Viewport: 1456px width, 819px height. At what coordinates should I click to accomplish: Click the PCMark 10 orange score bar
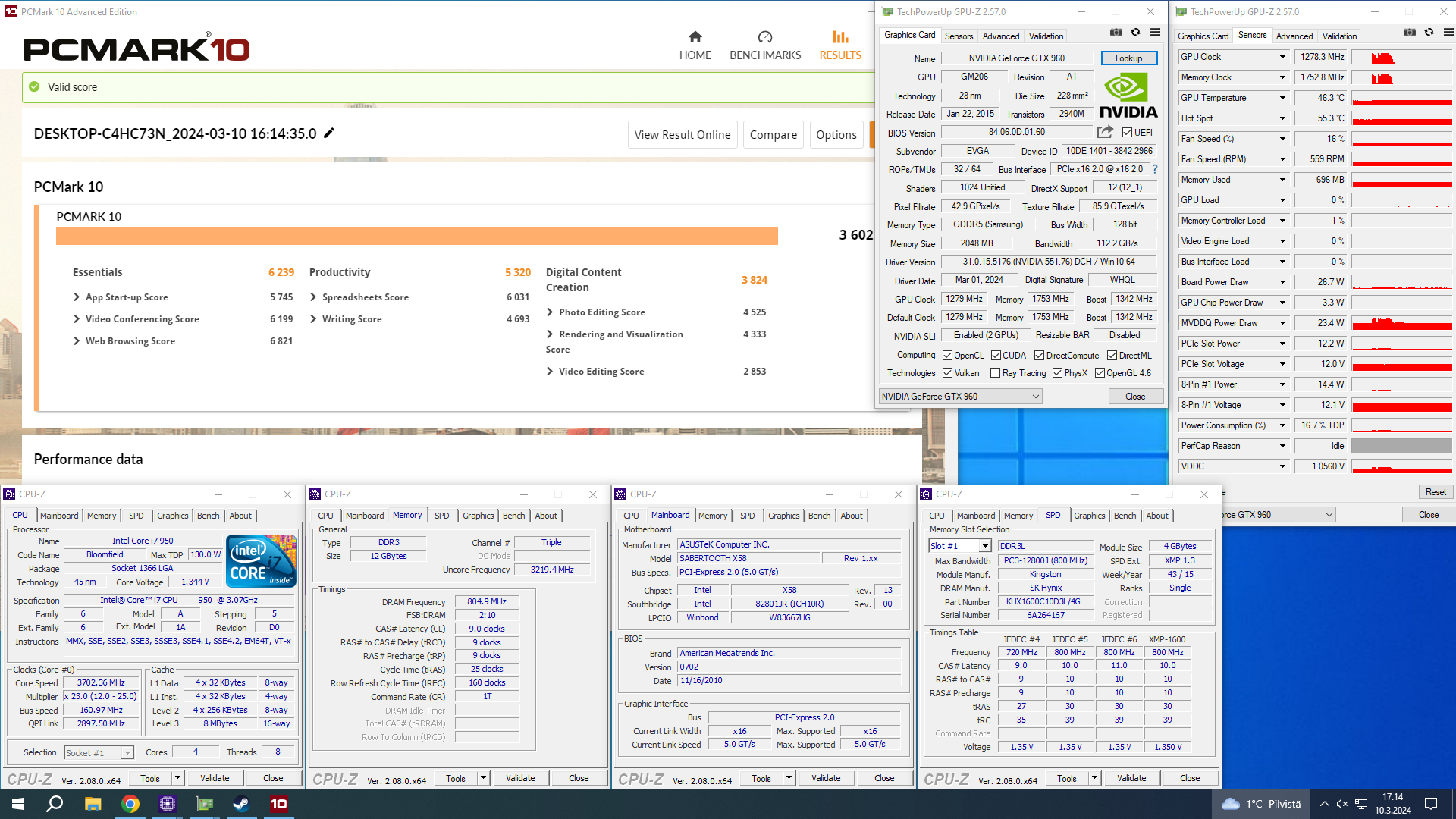point(416,237)
